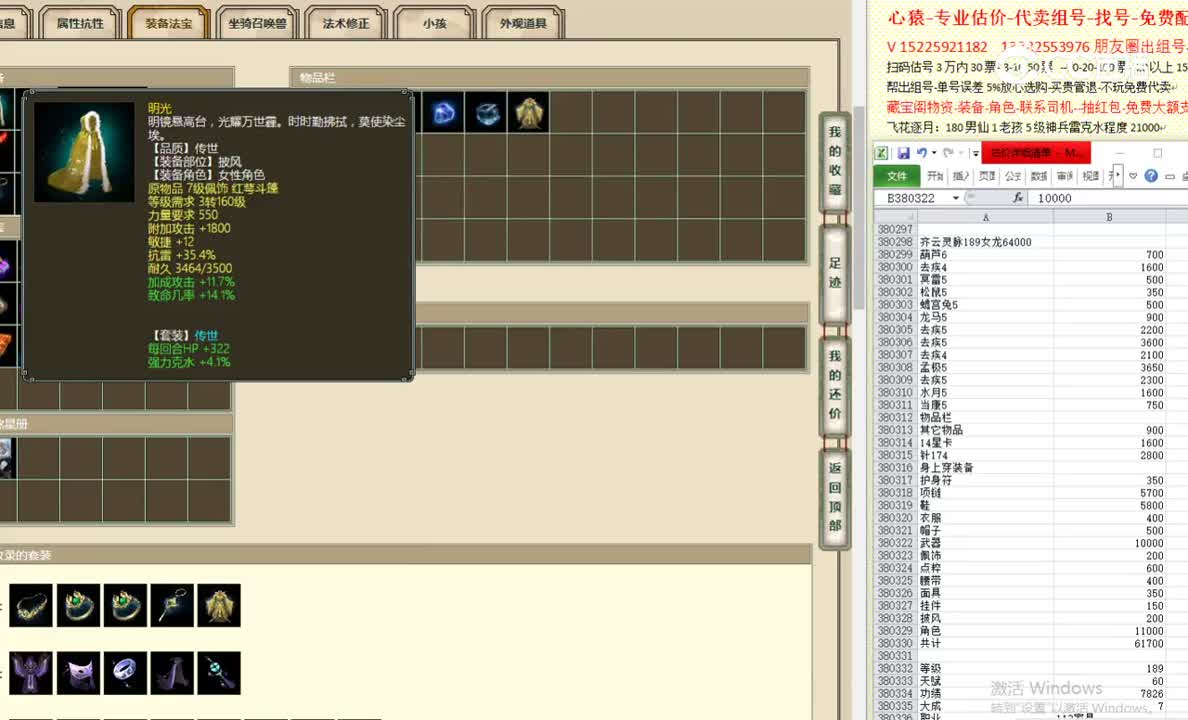This screenshot has height=720, width=1188.
Task: Open the 坐骑召唤兽 tab
Action: (x=258, y=23)
